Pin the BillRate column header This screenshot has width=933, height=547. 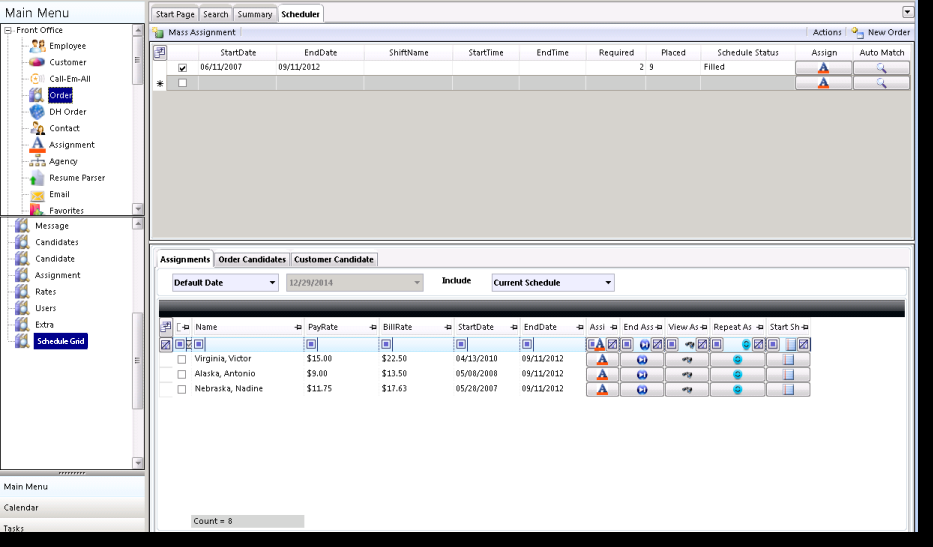(448, 327)
